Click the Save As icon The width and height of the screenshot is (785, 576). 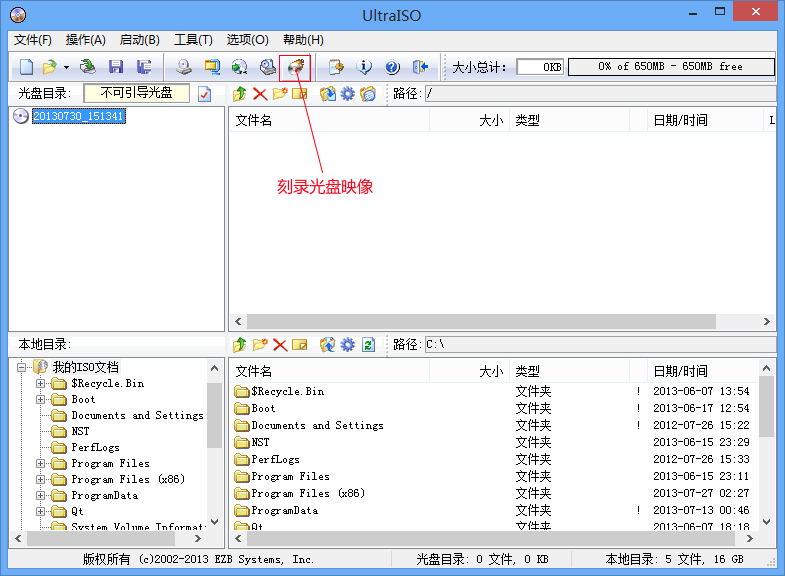click(x=144, y=67)
